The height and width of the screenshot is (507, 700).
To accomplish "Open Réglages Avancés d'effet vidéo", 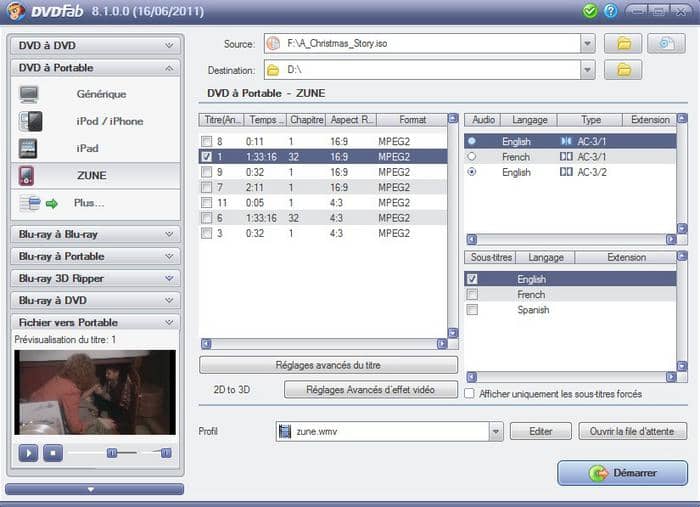I will click(371, 390).
